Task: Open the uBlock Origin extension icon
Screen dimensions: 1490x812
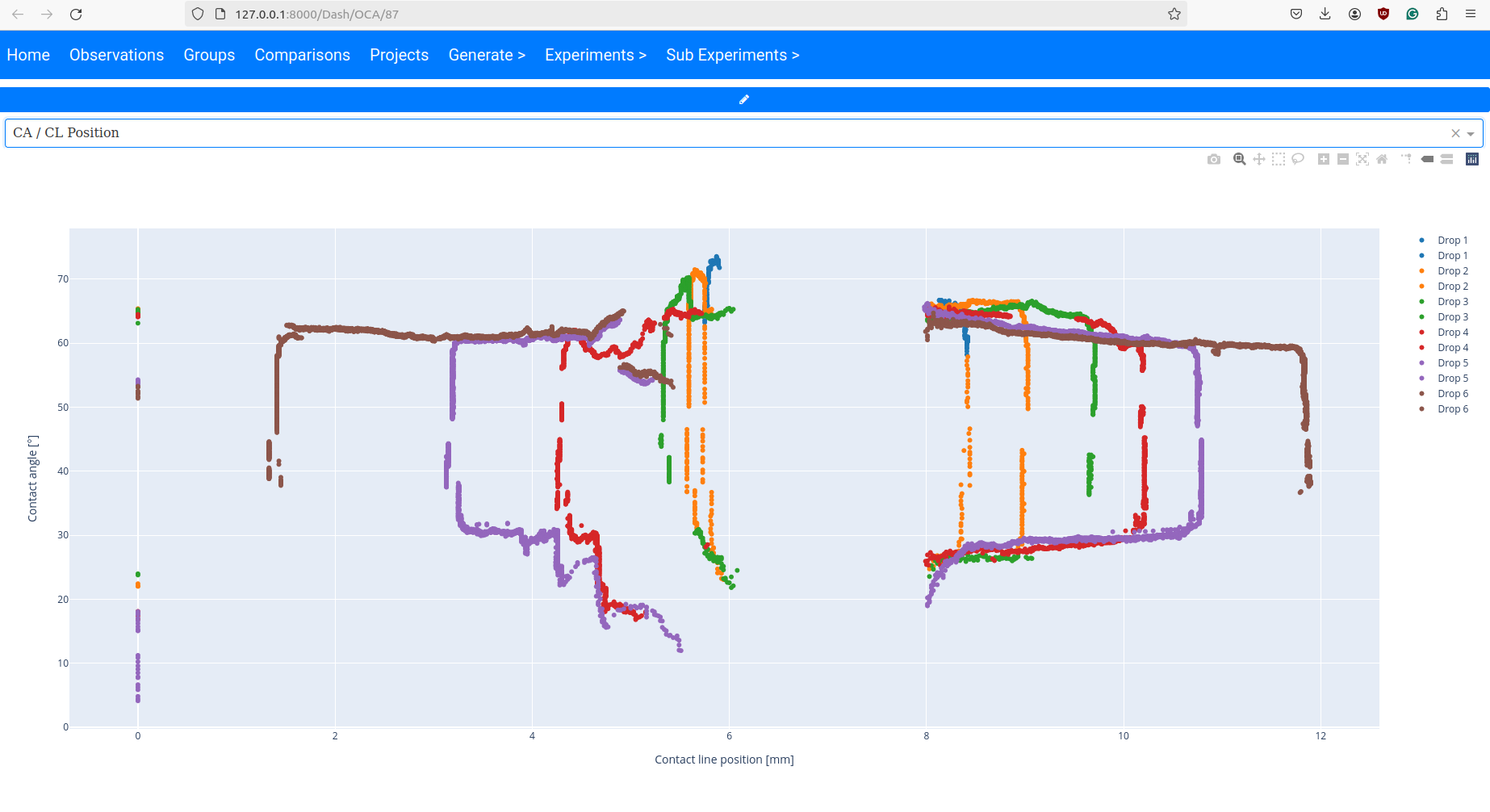Action: pos(1383,14)
